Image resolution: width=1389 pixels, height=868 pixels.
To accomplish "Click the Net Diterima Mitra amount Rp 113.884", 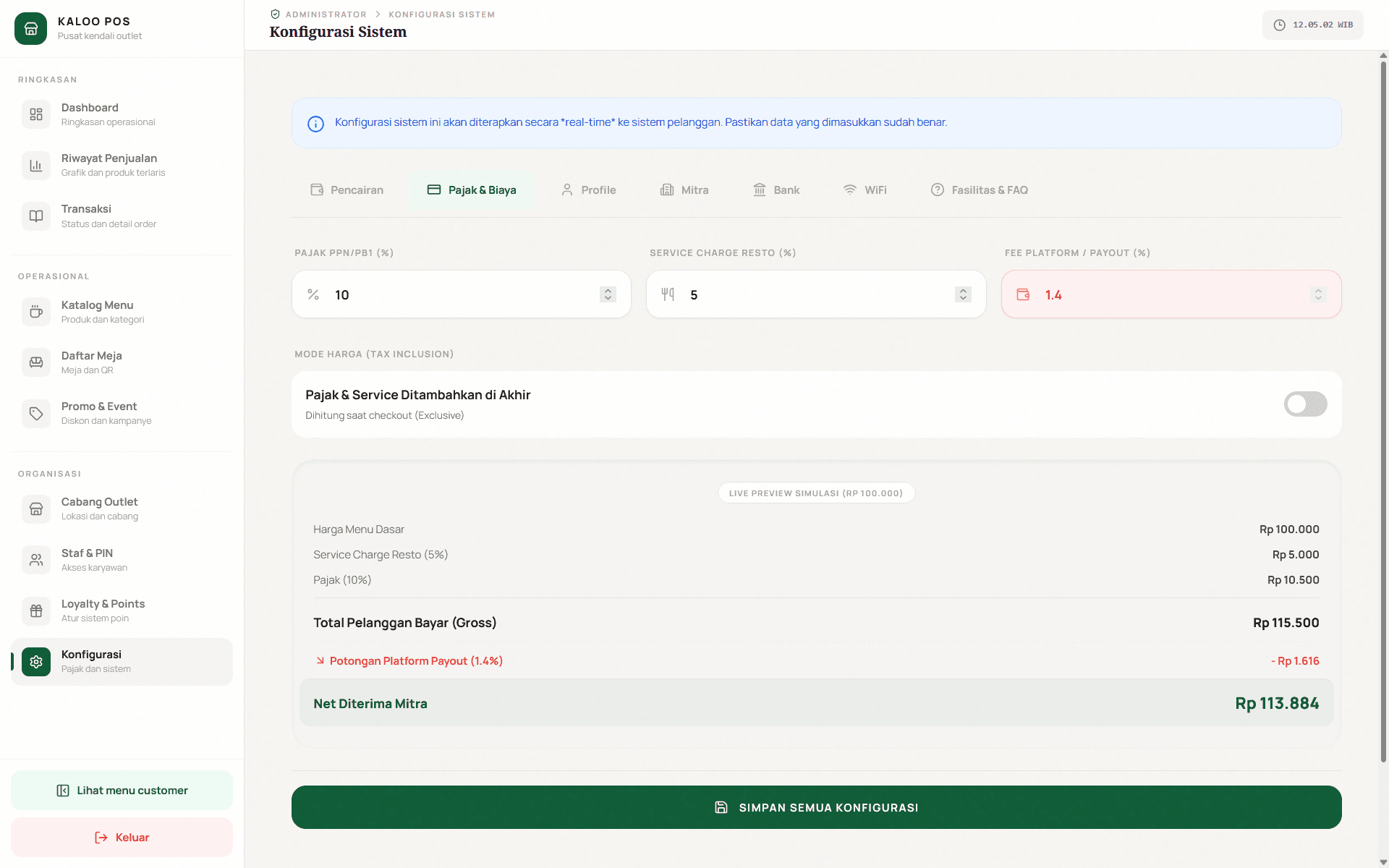I will [1277, 704].
